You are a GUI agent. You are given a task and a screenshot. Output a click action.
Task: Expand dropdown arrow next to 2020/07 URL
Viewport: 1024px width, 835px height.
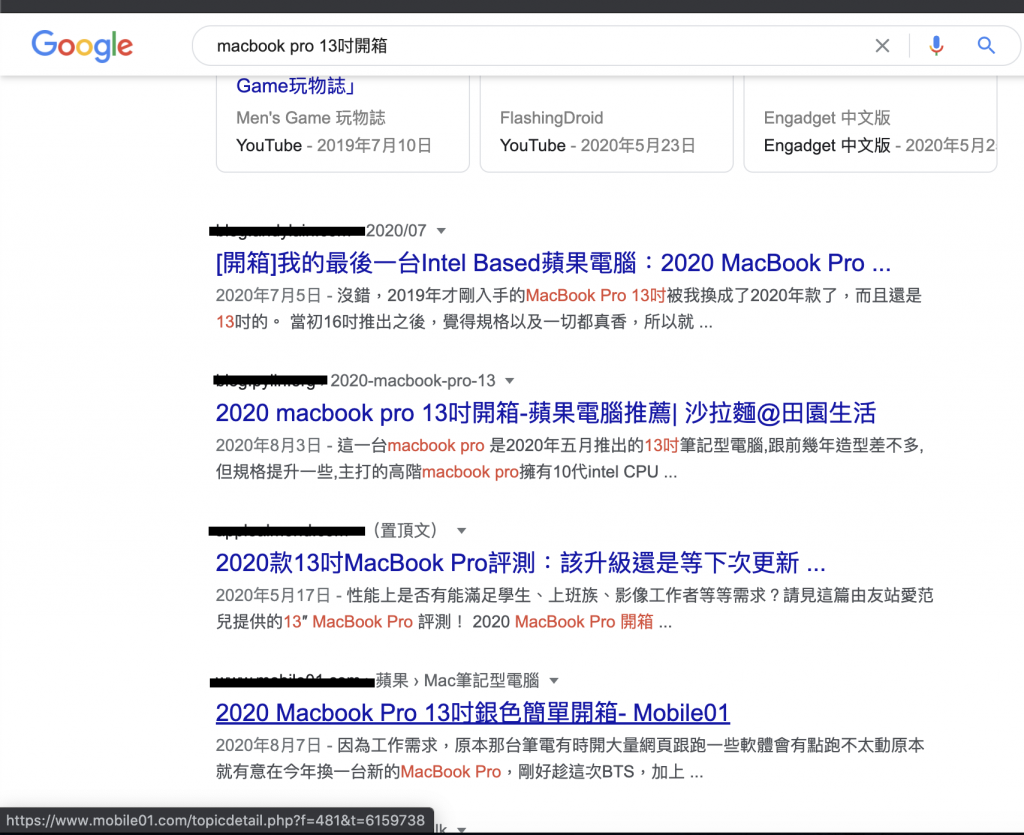441,230
